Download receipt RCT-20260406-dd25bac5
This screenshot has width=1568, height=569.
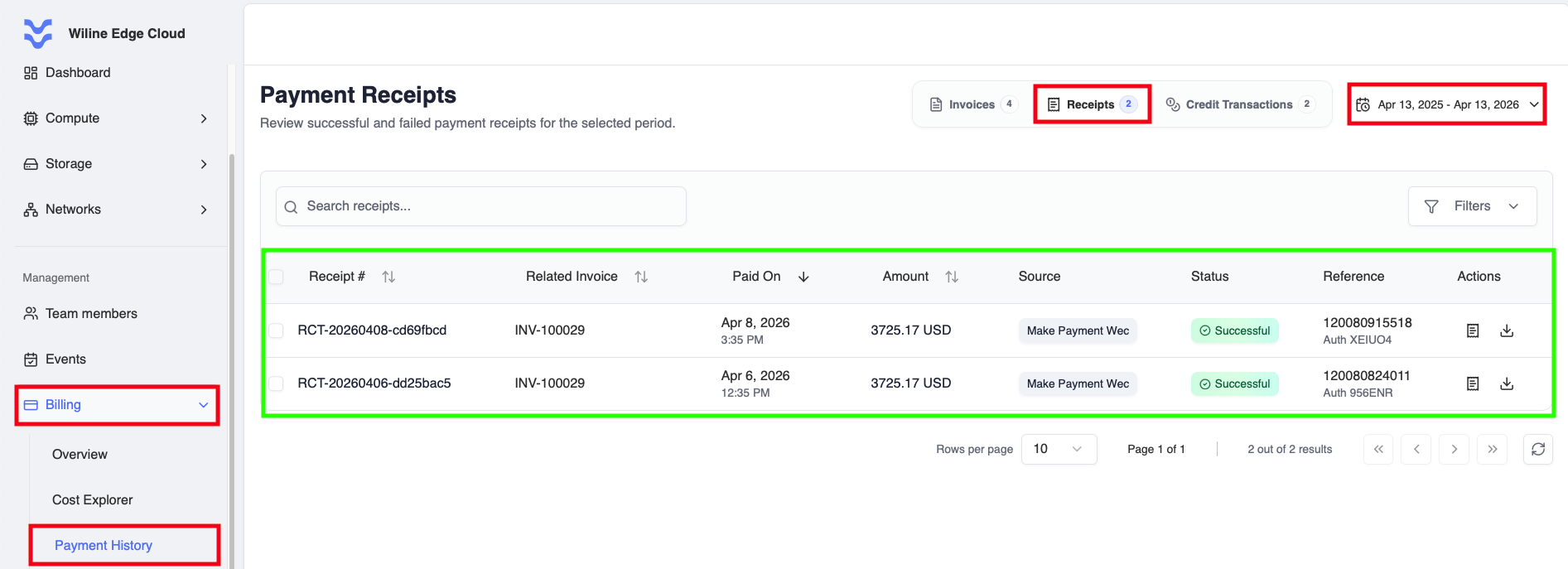[1507, 383]
